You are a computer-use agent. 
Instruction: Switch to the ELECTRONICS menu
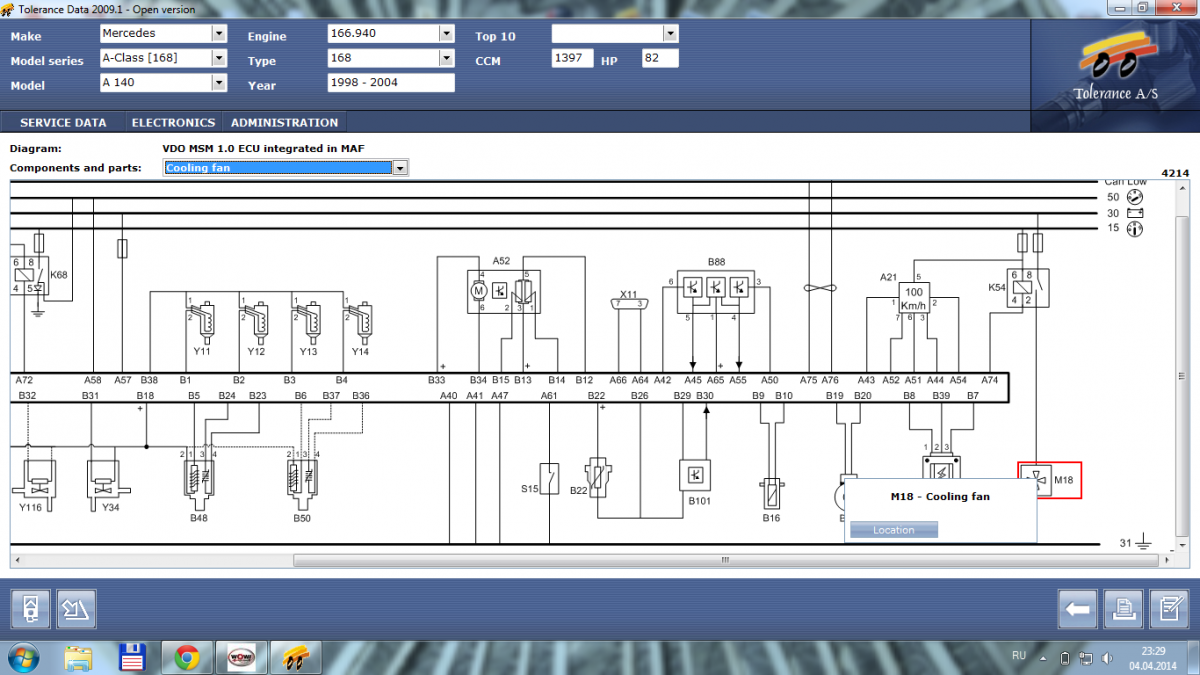pyautogui.click(x=173, y=123)
